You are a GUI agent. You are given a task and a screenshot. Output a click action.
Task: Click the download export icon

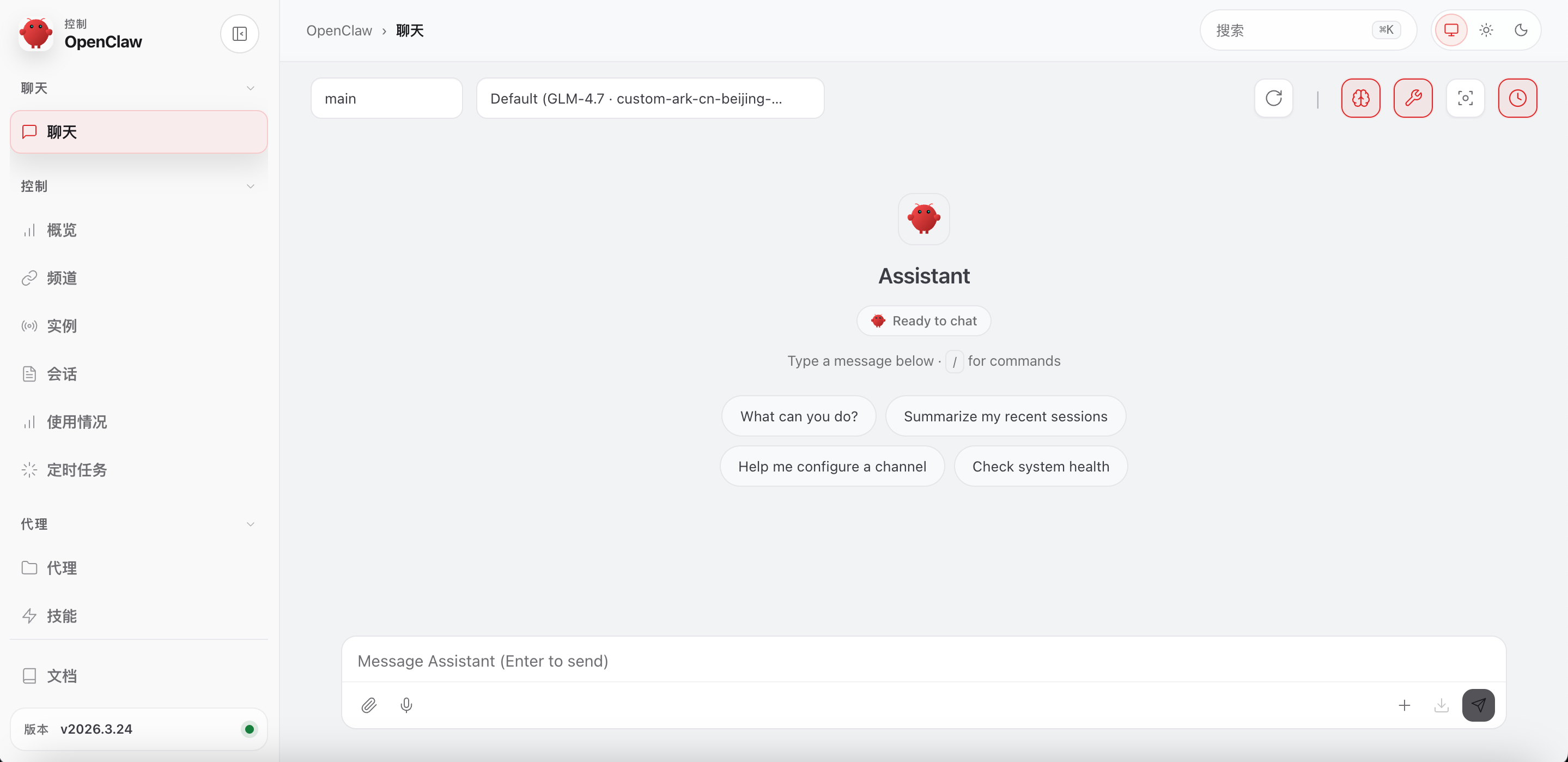tap(1441, 705)
